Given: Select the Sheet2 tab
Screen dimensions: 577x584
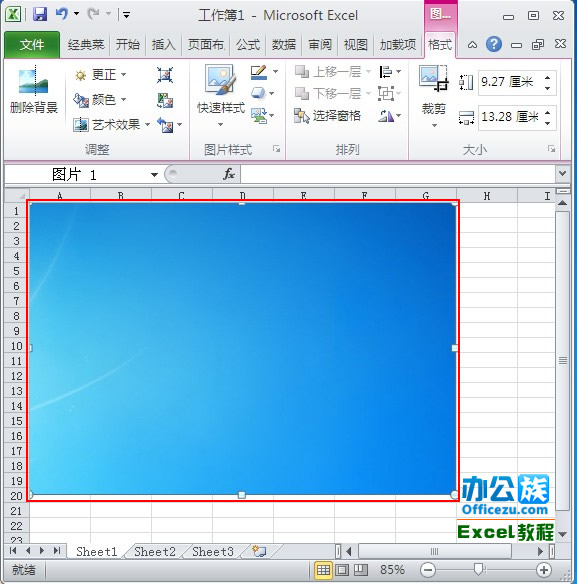Looking at the screenshot, I should click(x=155, y=552).
